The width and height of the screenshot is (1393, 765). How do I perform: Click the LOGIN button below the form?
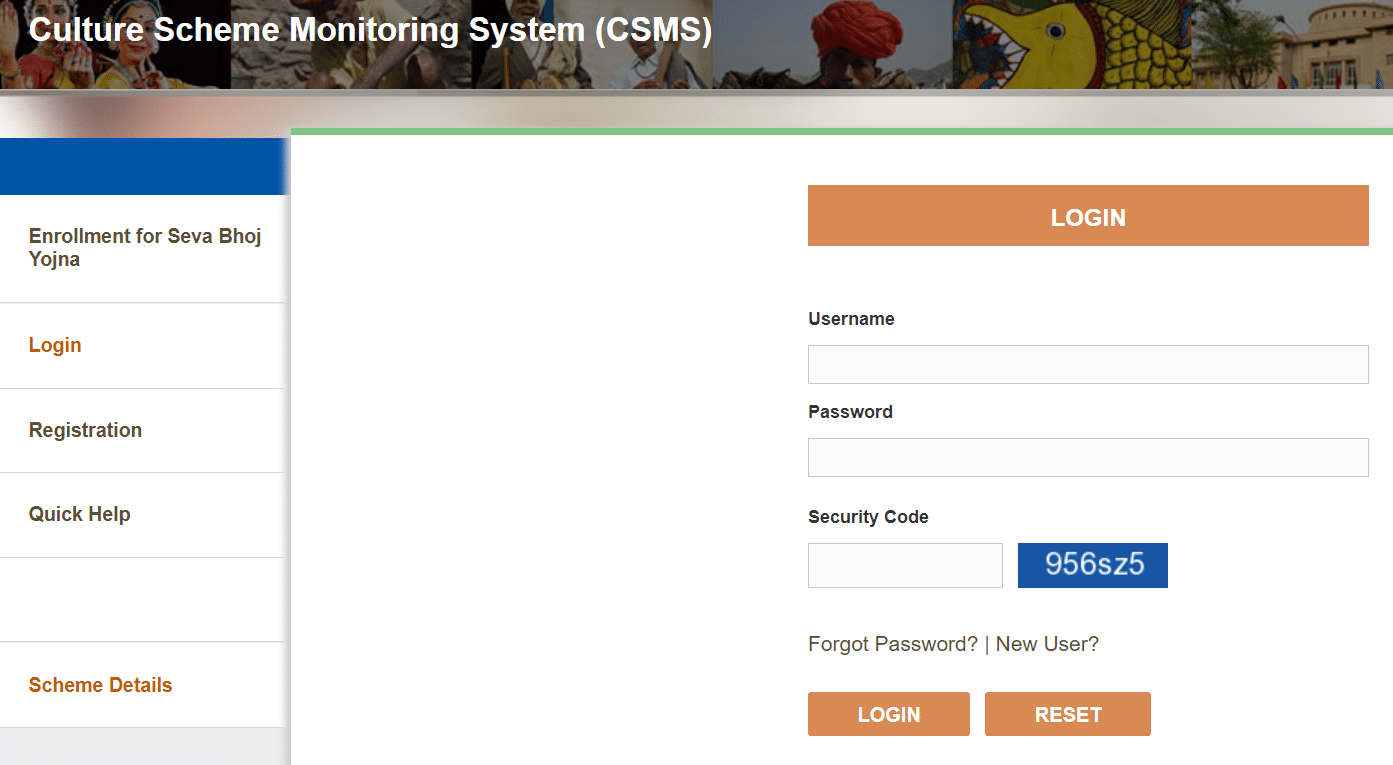(x=888, y=714)
